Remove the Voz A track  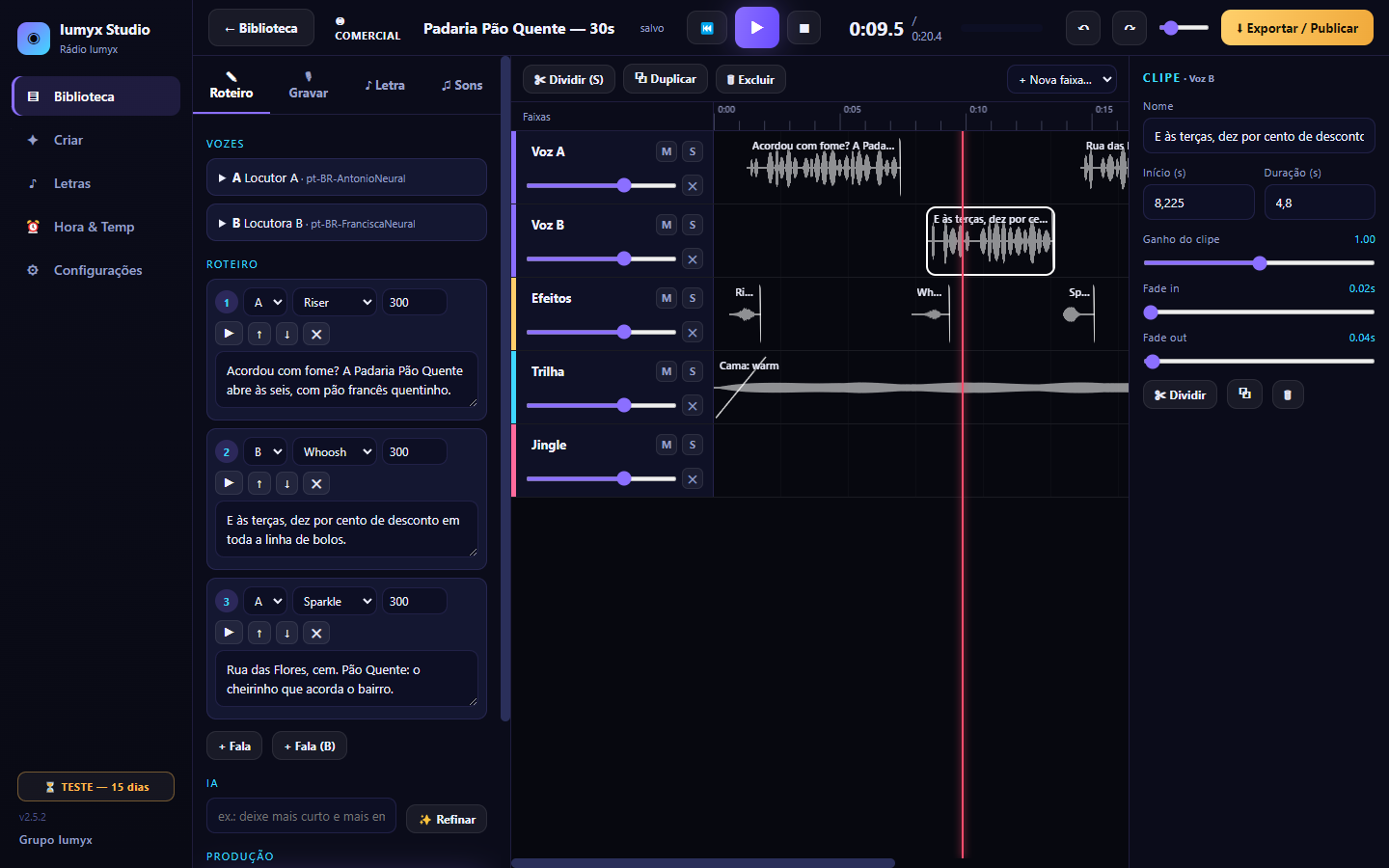click(x=693, y=186)
